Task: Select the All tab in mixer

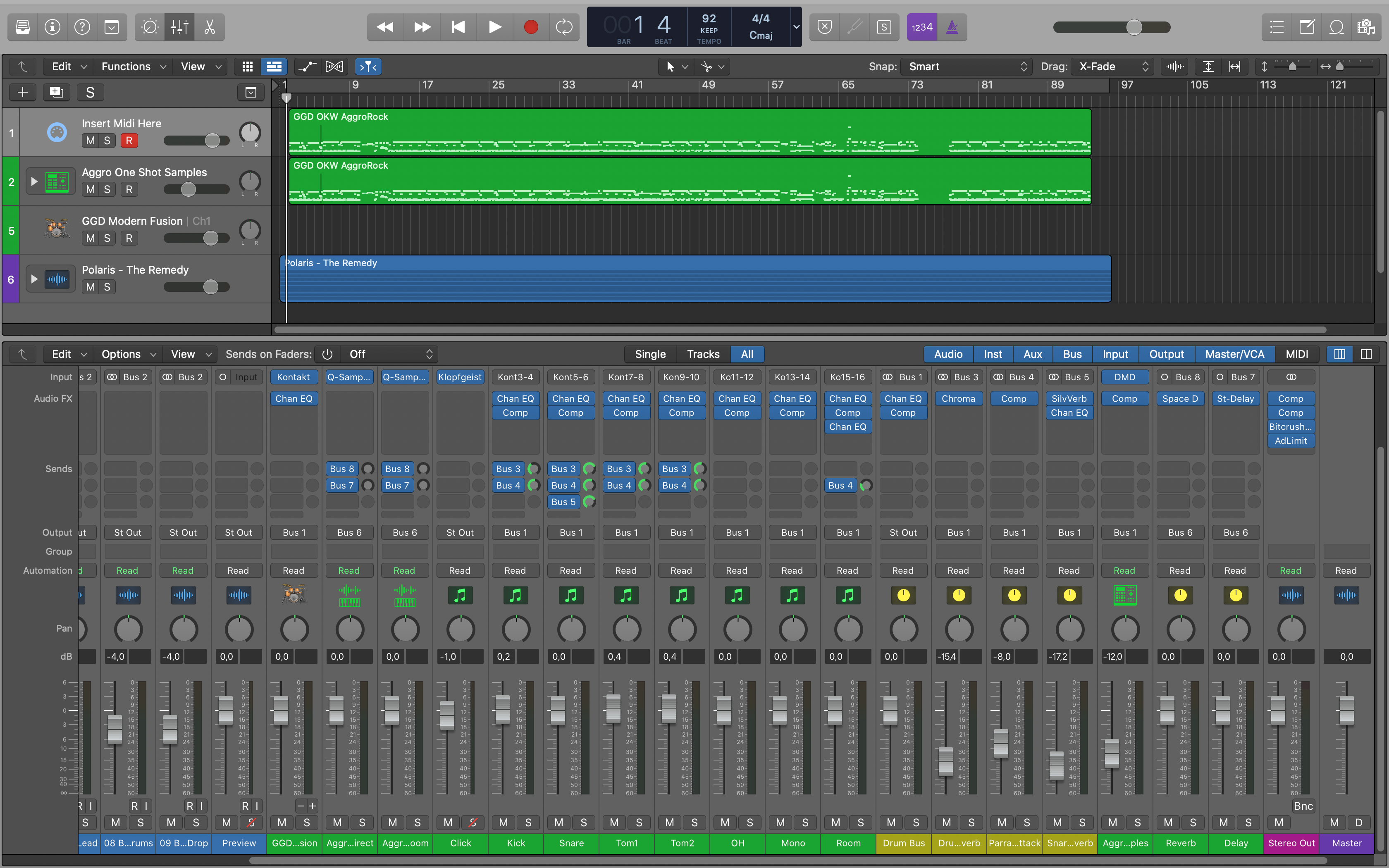Action: (x=748, y=354)
